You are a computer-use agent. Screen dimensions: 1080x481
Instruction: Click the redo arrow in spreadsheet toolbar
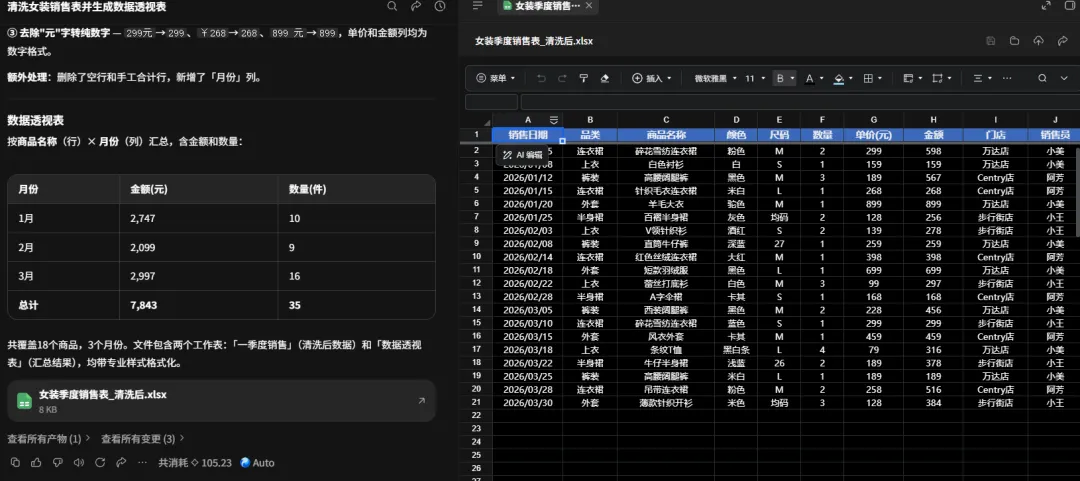point(562,79)
